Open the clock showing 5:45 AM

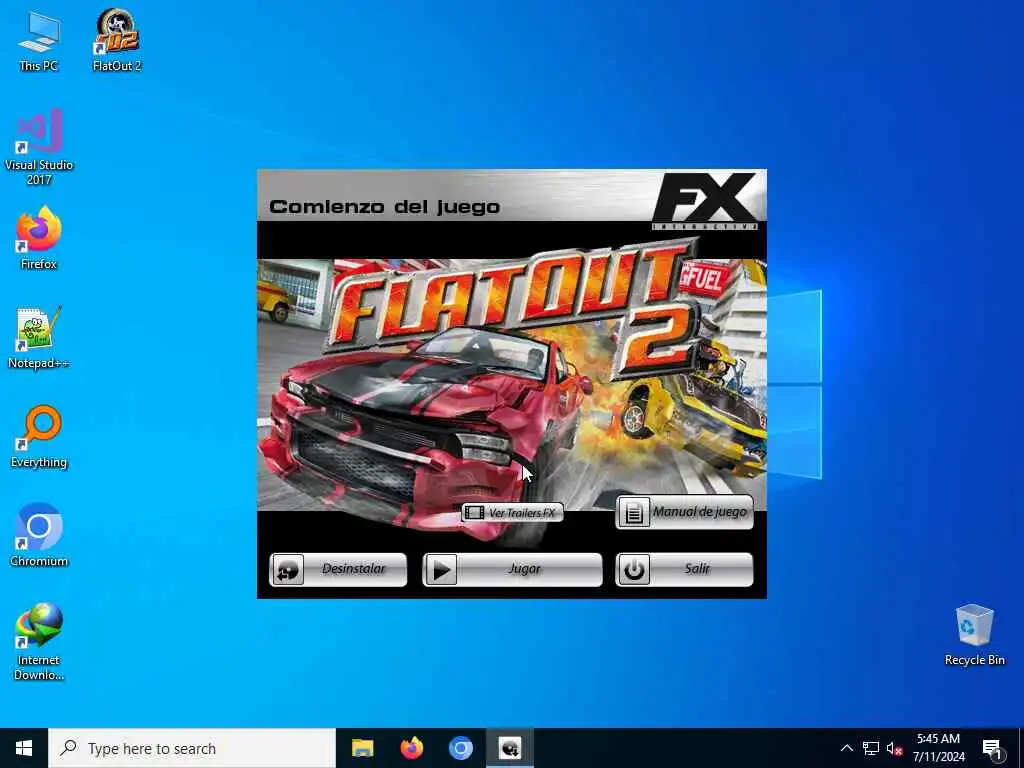click(938, 748)
